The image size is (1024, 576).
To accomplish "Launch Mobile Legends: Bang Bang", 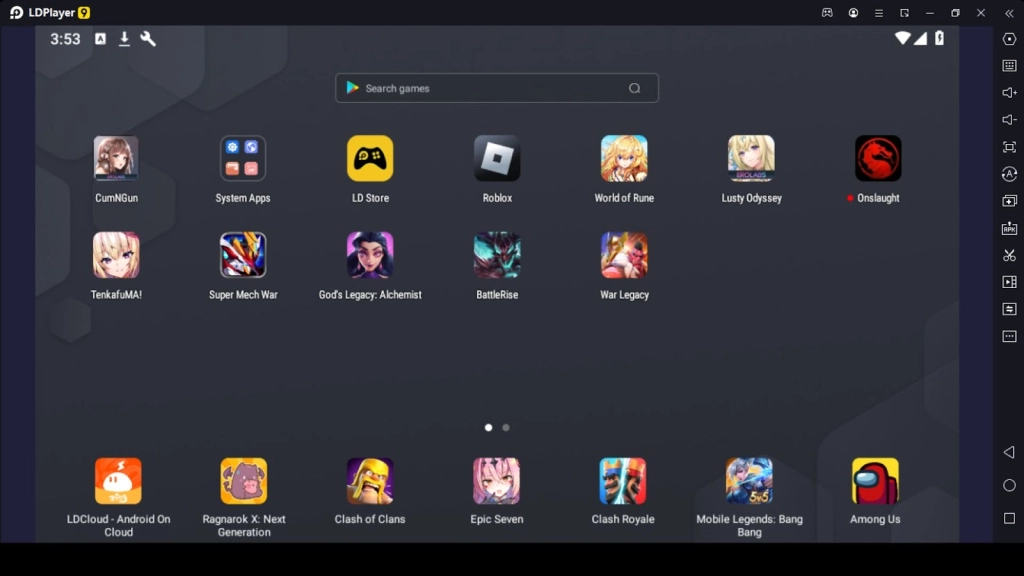I will point(749,481).
